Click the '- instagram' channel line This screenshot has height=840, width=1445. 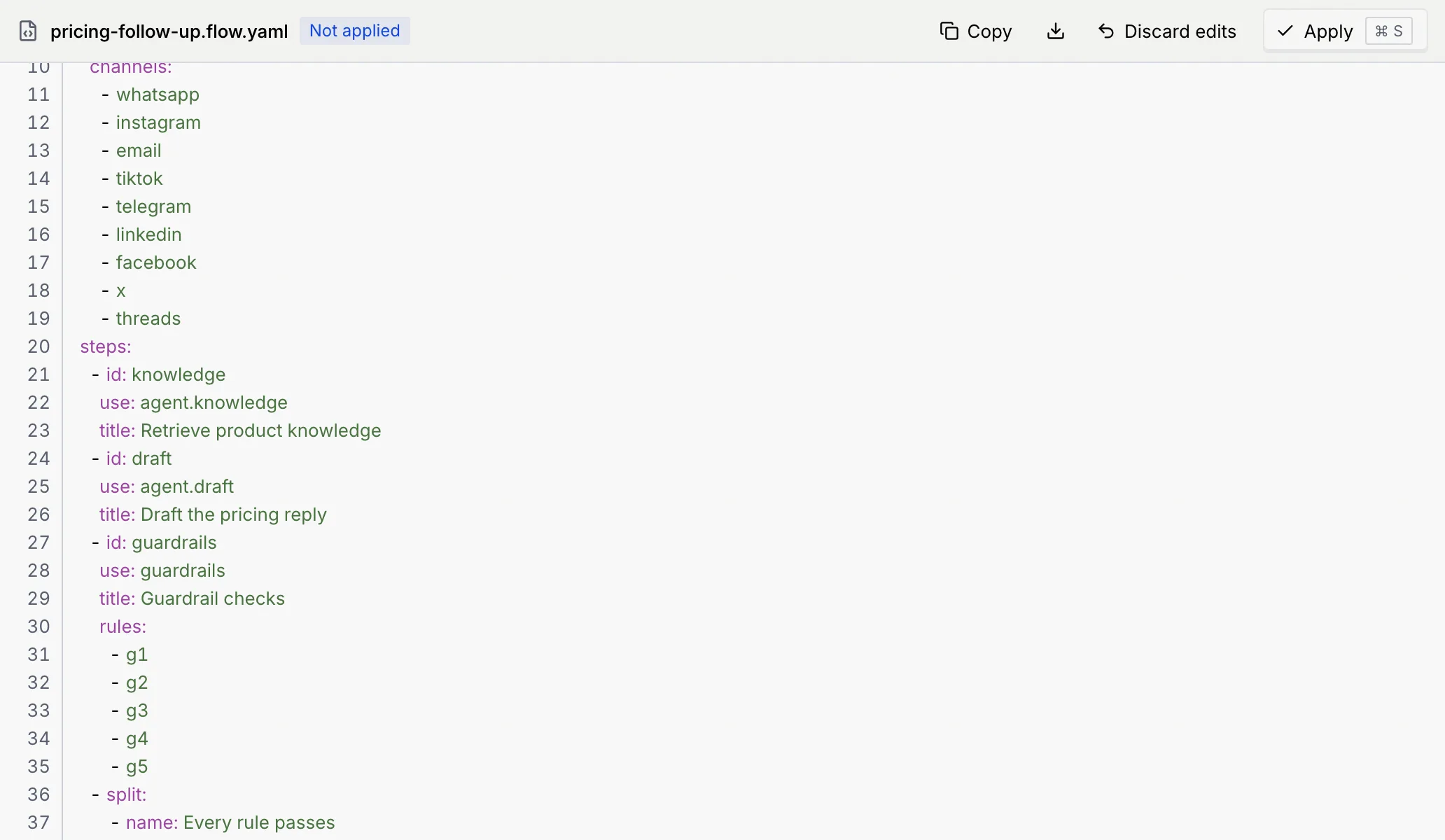(x=151, y=122)
